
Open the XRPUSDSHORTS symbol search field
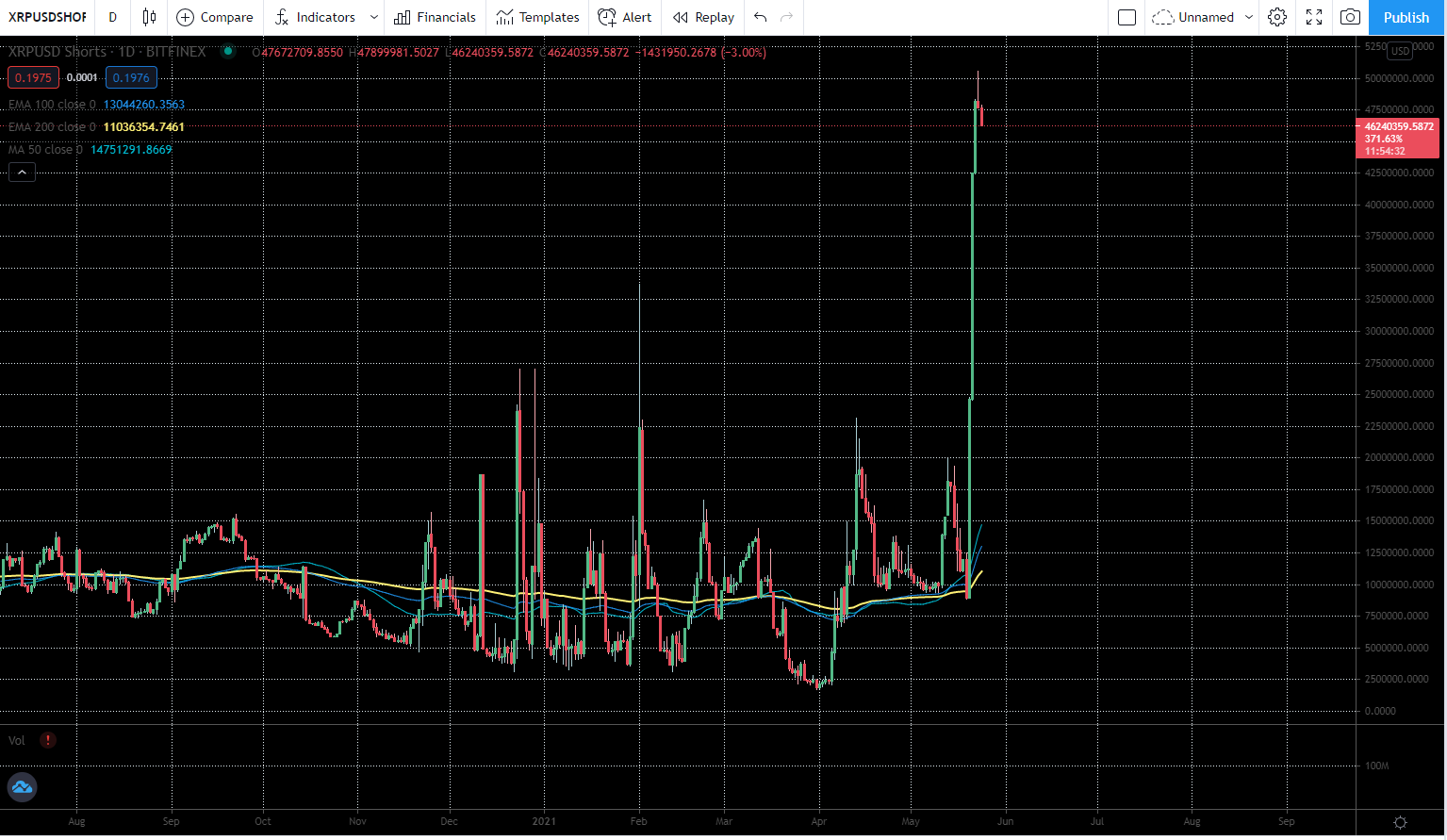tap(47, 17)
